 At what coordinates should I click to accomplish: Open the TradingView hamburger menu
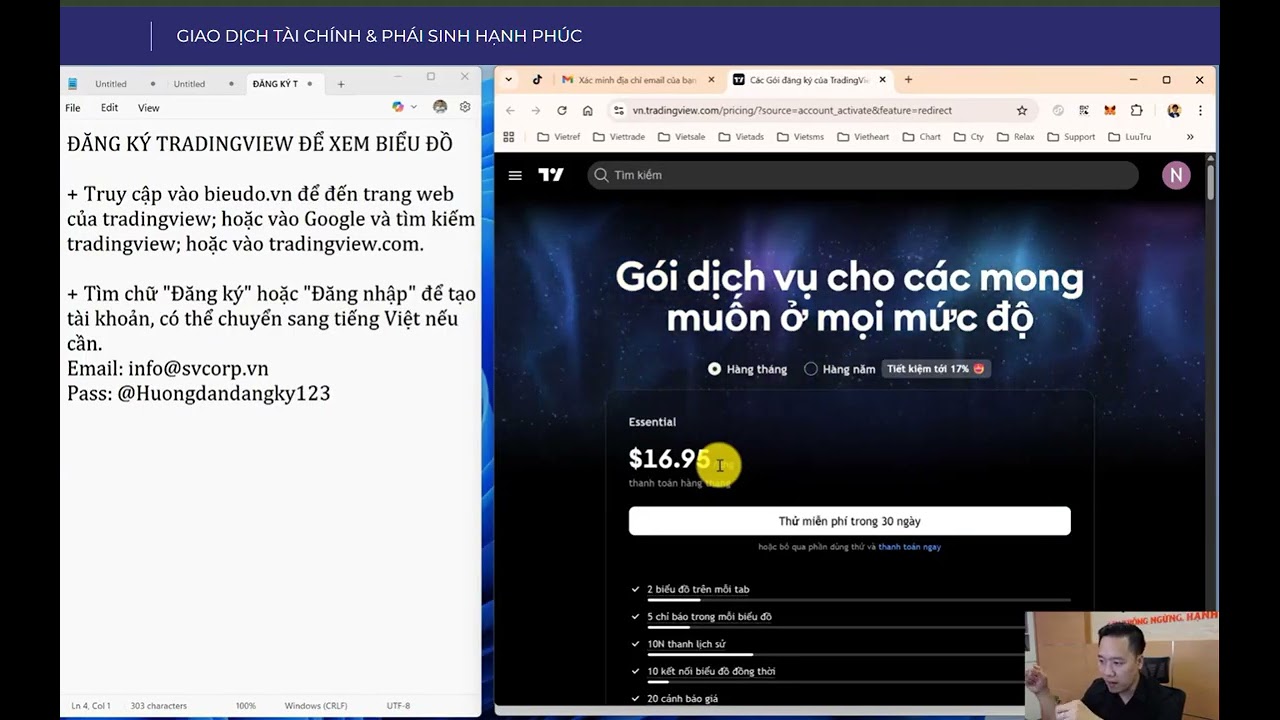coord(515,175)
